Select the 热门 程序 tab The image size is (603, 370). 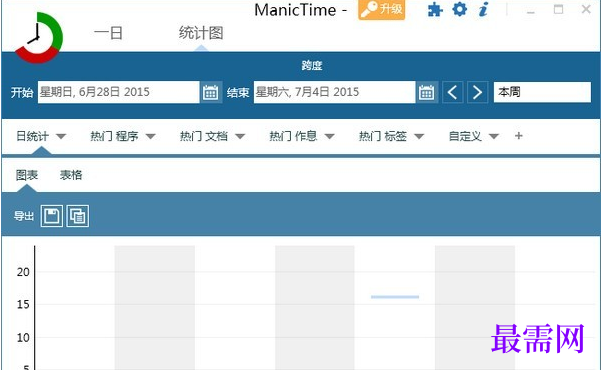114,136
